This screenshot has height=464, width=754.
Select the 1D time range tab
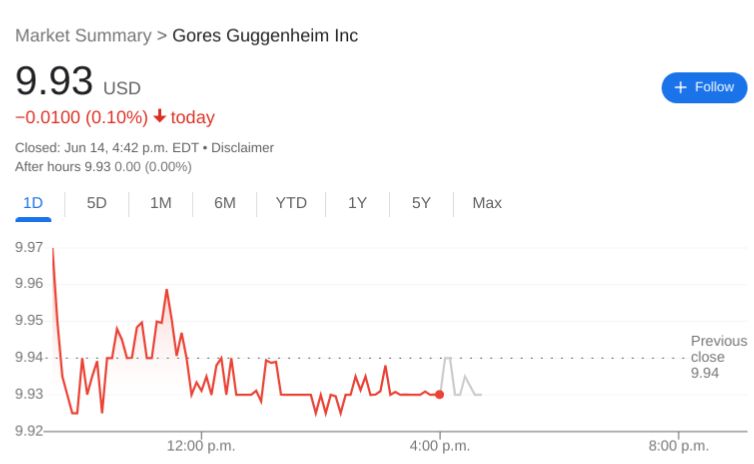coord(33,203)
